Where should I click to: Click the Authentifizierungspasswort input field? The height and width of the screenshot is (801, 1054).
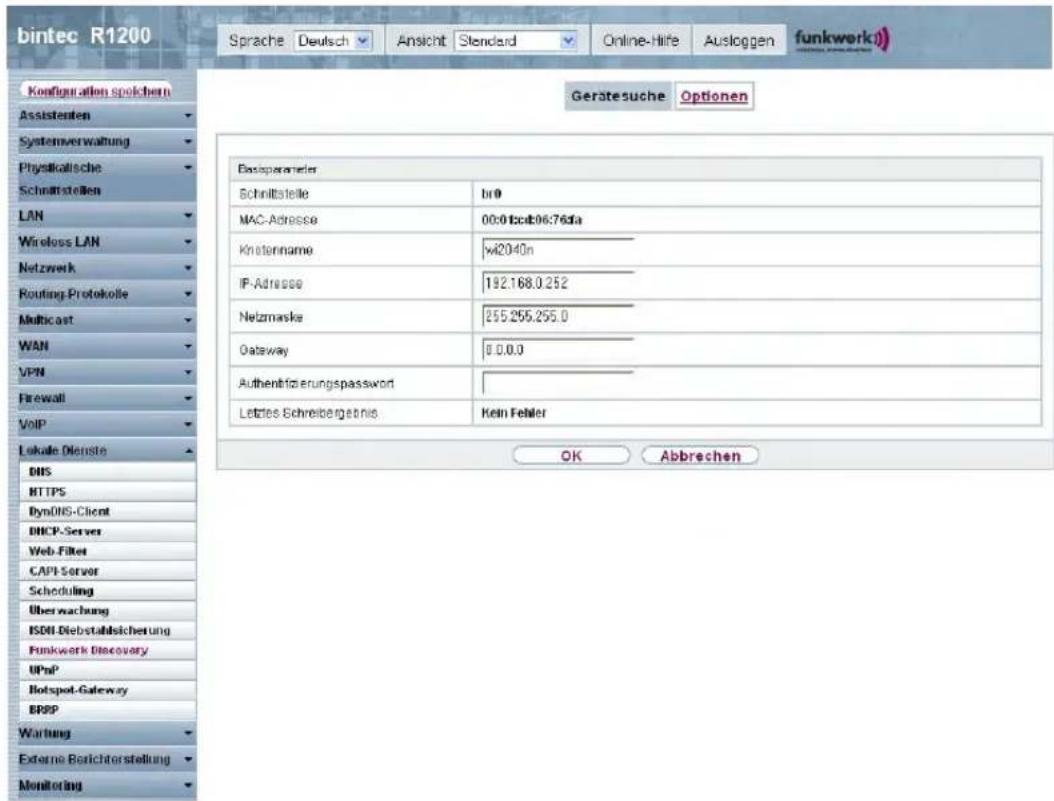(x=558, y=383)
